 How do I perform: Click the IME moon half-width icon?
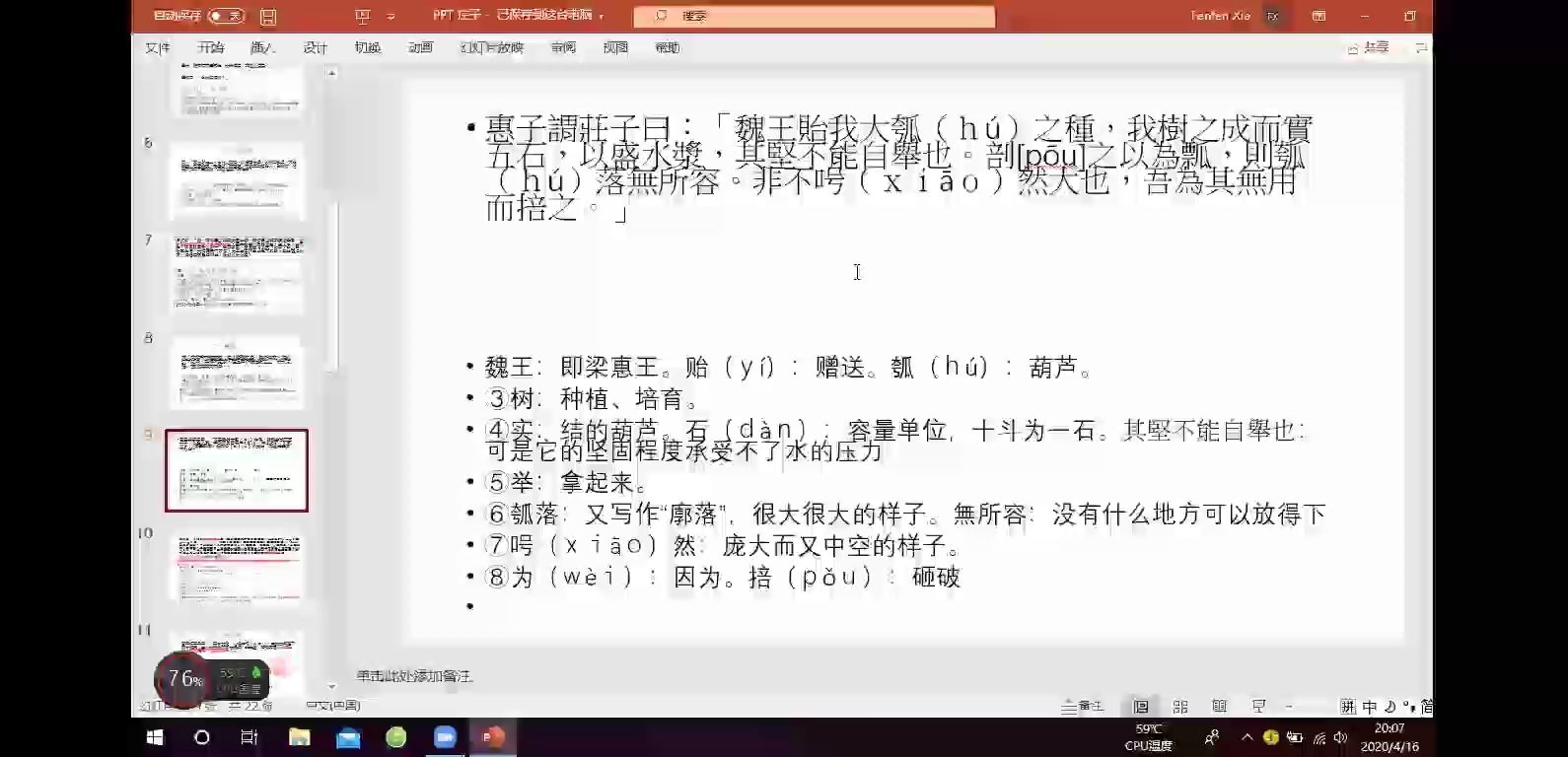point(1390,707)
